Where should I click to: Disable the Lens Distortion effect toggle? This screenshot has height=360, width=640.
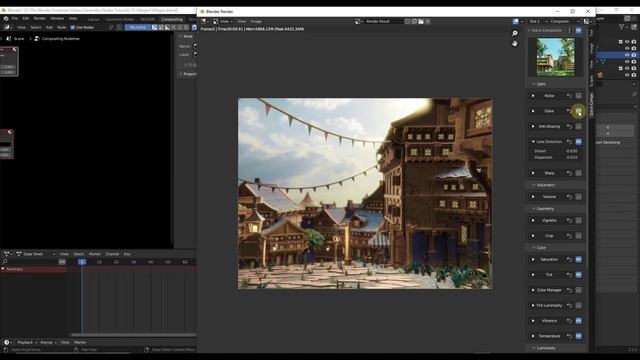pyautogui.click(x=578, y=142)
